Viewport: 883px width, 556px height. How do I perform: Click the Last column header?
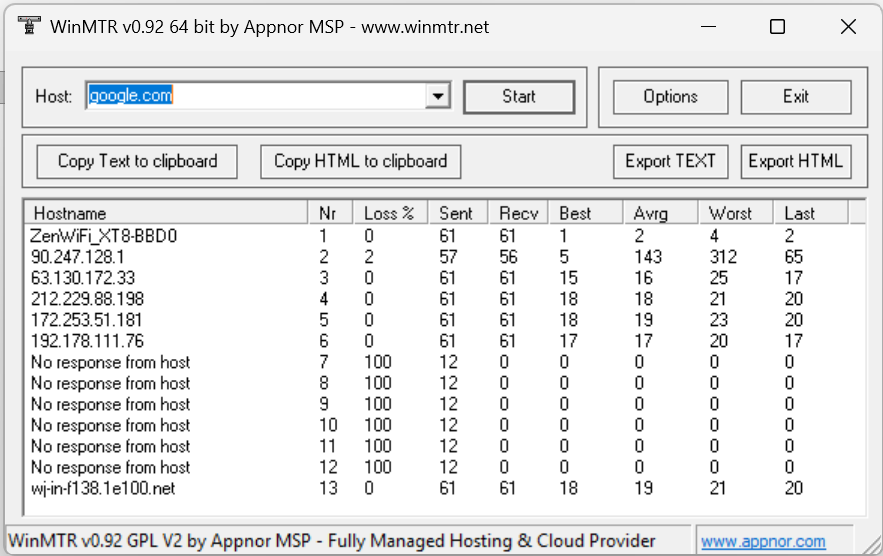point(811,213)
